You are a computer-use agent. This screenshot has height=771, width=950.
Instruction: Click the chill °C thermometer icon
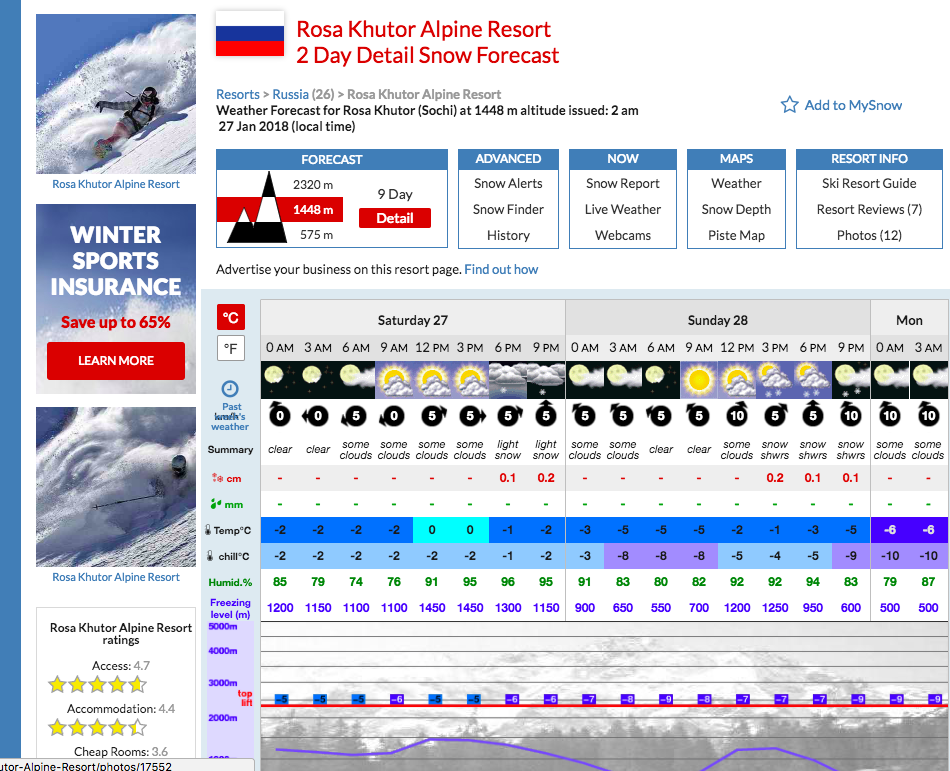click(210, 556)
